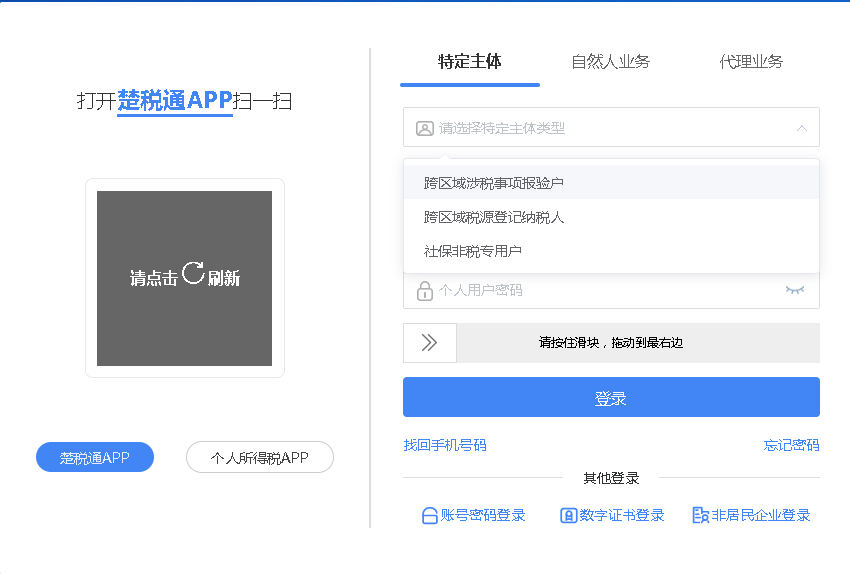Click the user icon in subject type field
This screenshot has width=850, height=574.
pos(424,128)
